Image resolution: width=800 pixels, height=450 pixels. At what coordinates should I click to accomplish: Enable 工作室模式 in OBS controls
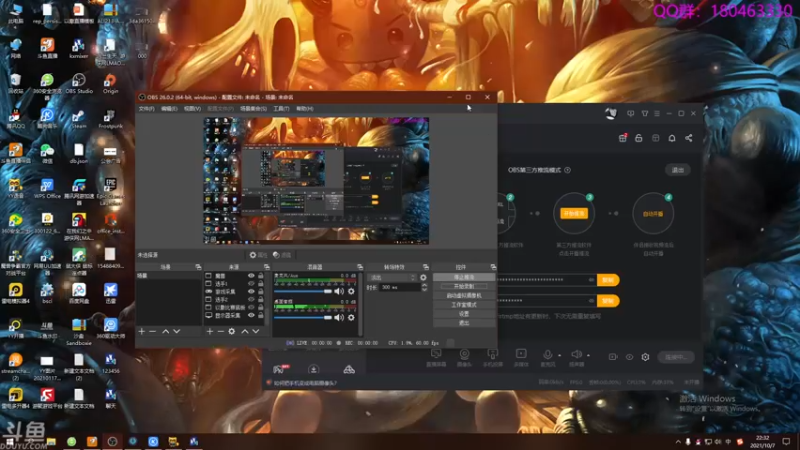pos(464,305)
